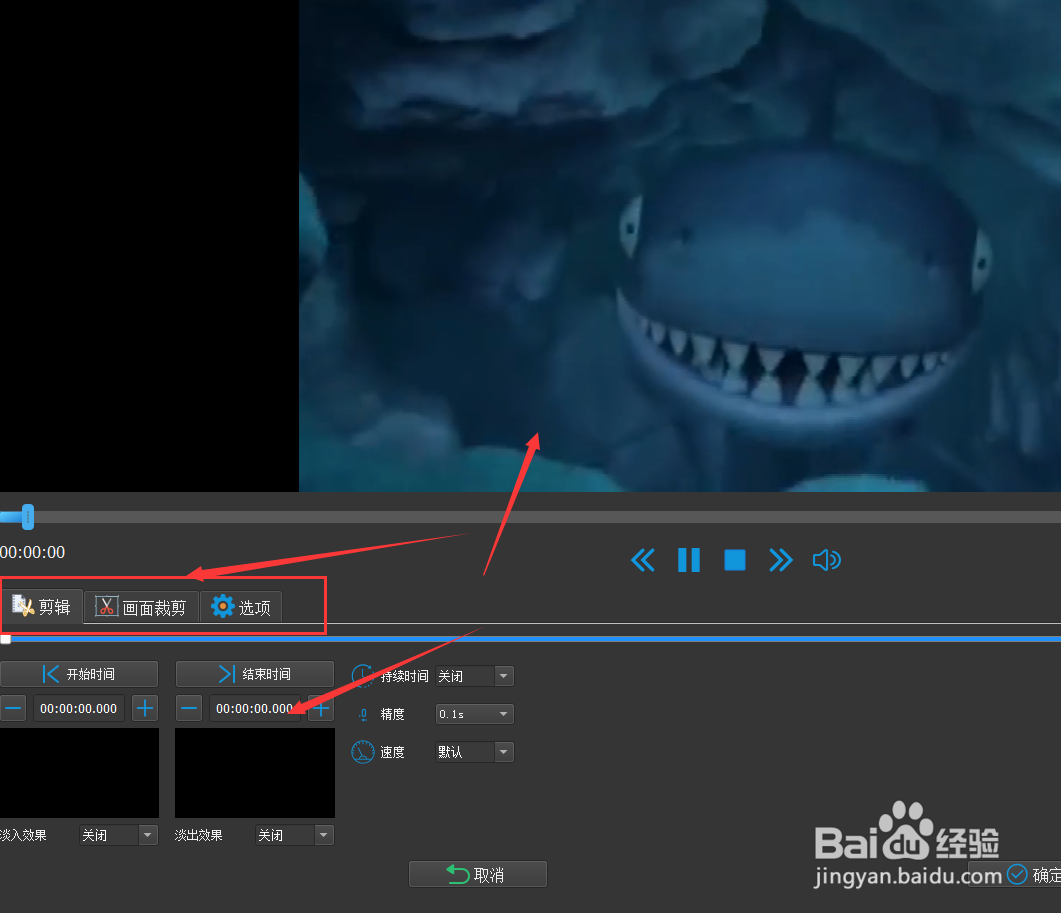This screenshot has height=913, width=1061.
Task: Mute the speaker volume icon
Action: (827, 560)
